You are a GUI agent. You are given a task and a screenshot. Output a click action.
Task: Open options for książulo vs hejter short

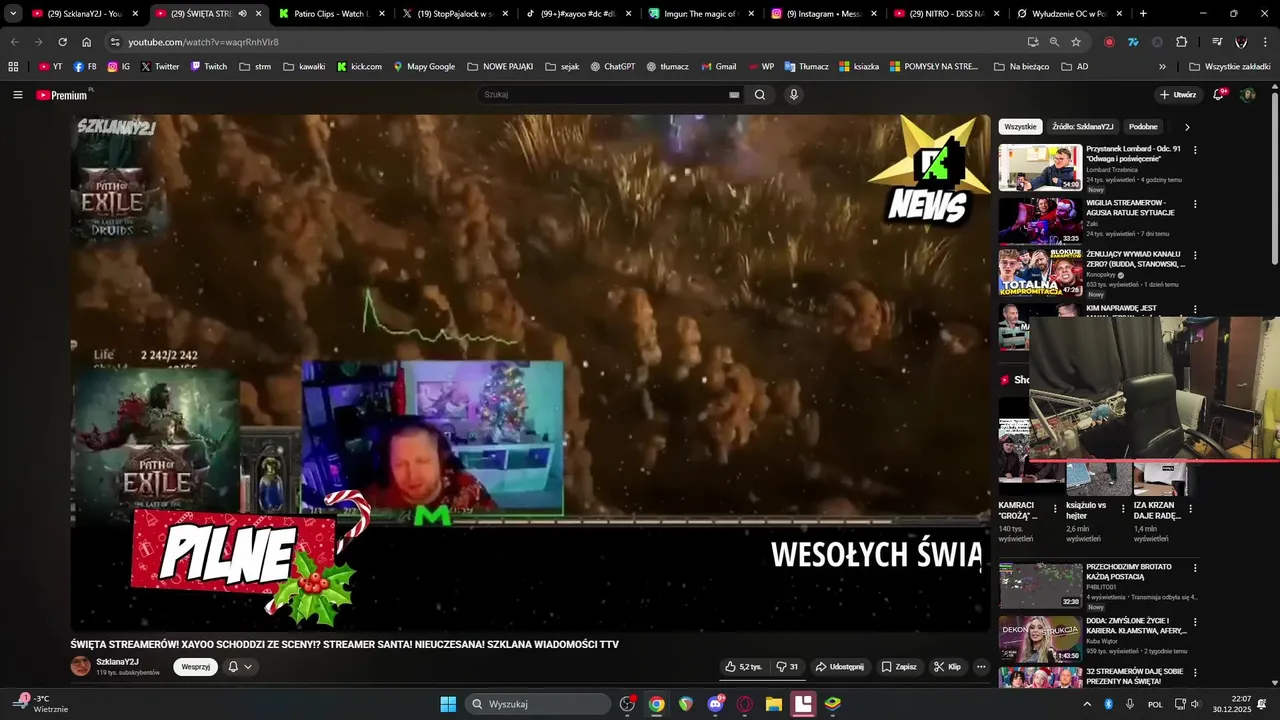click(x=1123, y=509)
